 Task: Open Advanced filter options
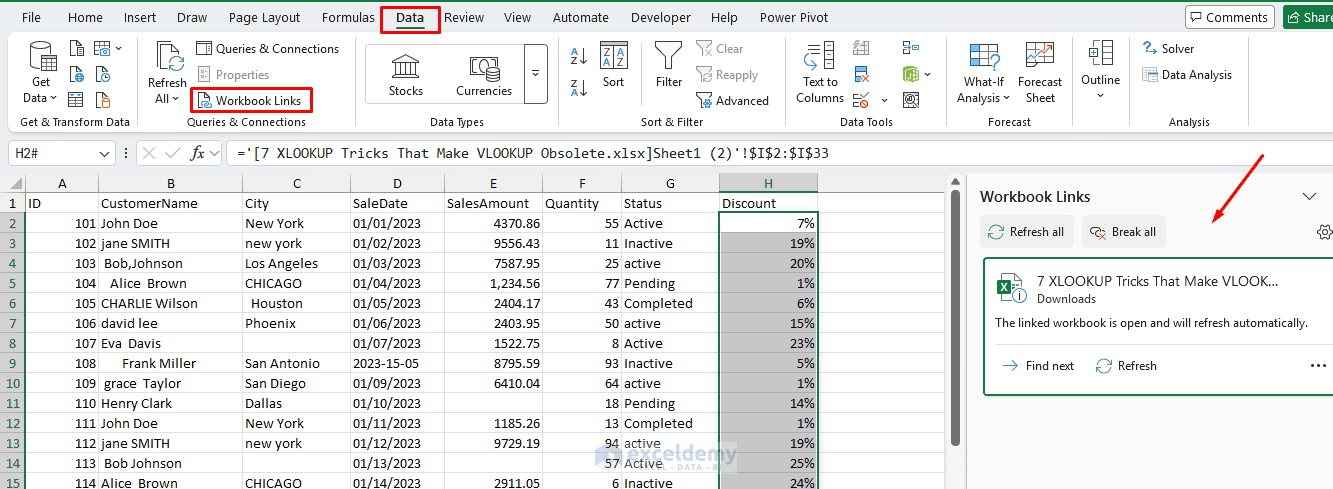(x=733, y=100)
